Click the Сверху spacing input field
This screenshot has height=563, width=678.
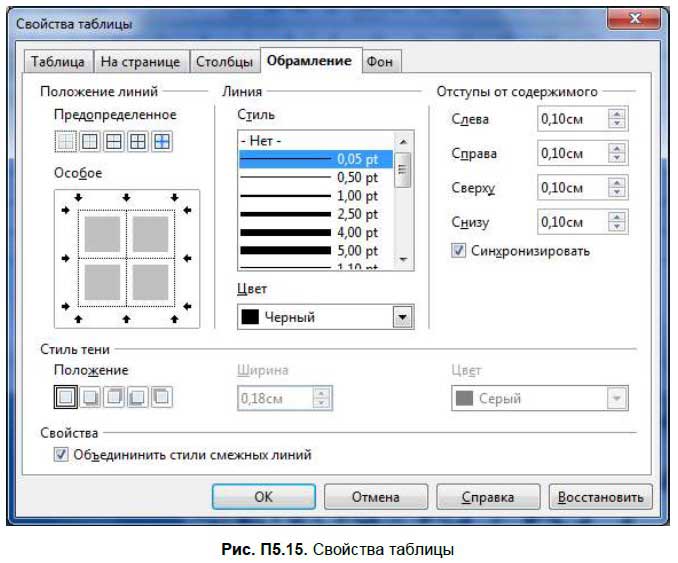click(x=572, y=188)
